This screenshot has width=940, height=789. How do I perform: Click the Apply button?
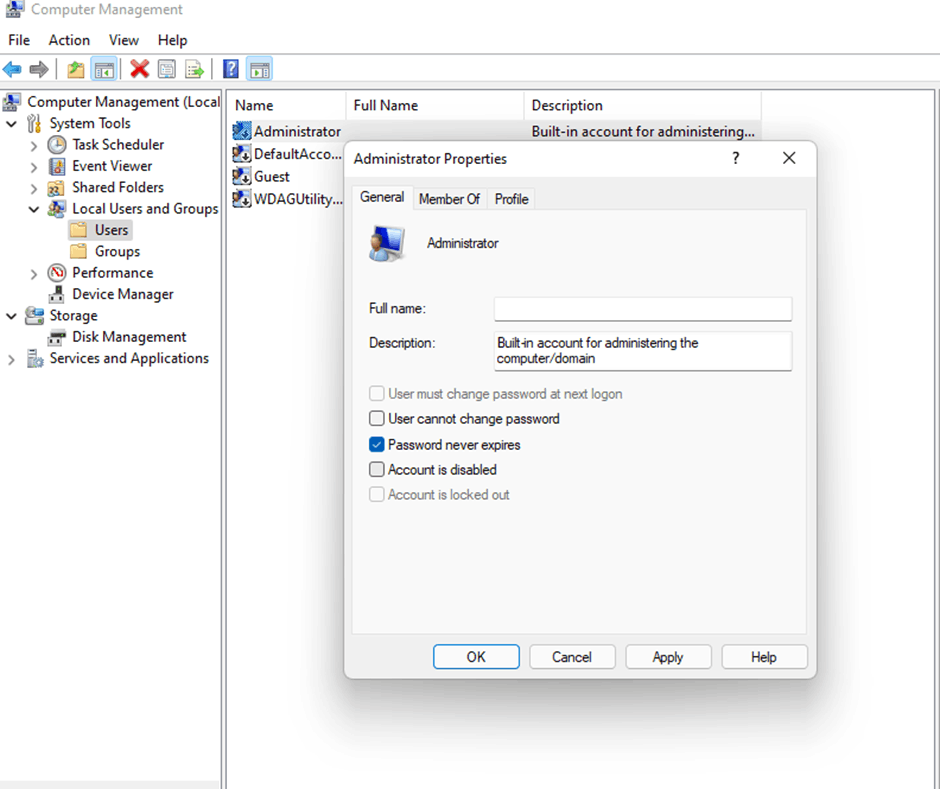pos(668,657)
